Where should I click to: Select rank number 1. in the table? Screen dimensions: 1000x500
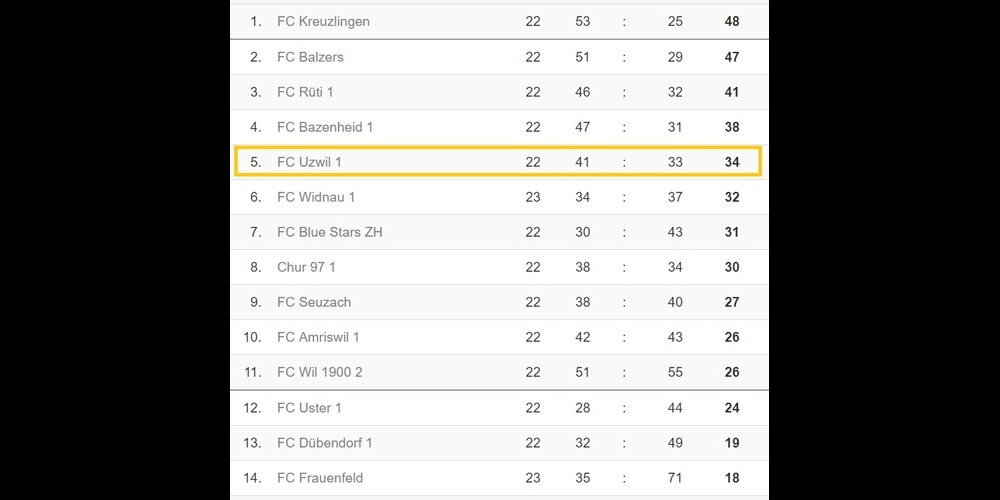tap(256, 22)
